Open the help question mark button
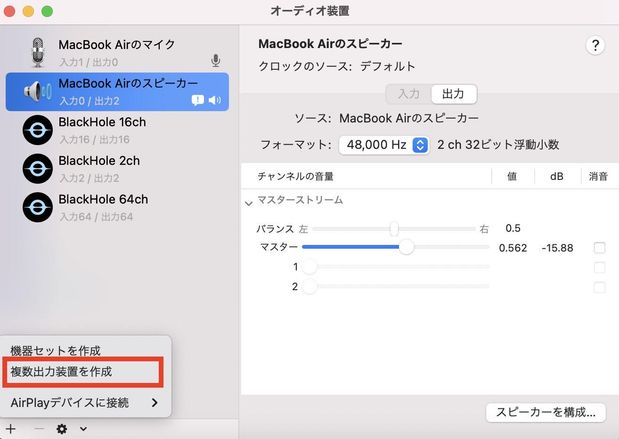The image size is (619, 439). [x=595, y=45]
